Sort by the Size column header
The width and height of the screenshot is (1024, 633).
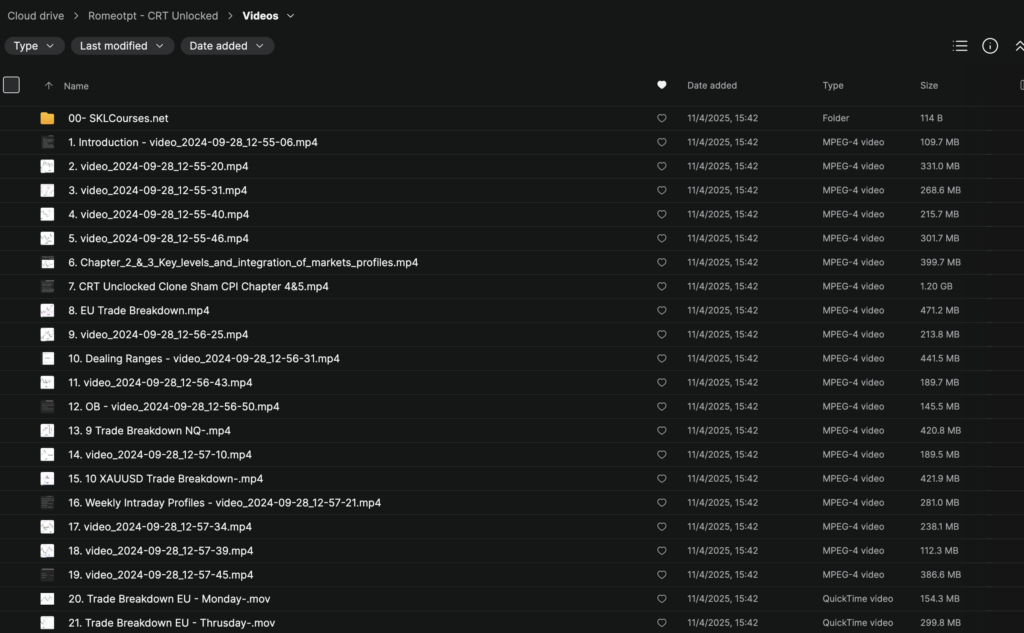tap(928, 86)
